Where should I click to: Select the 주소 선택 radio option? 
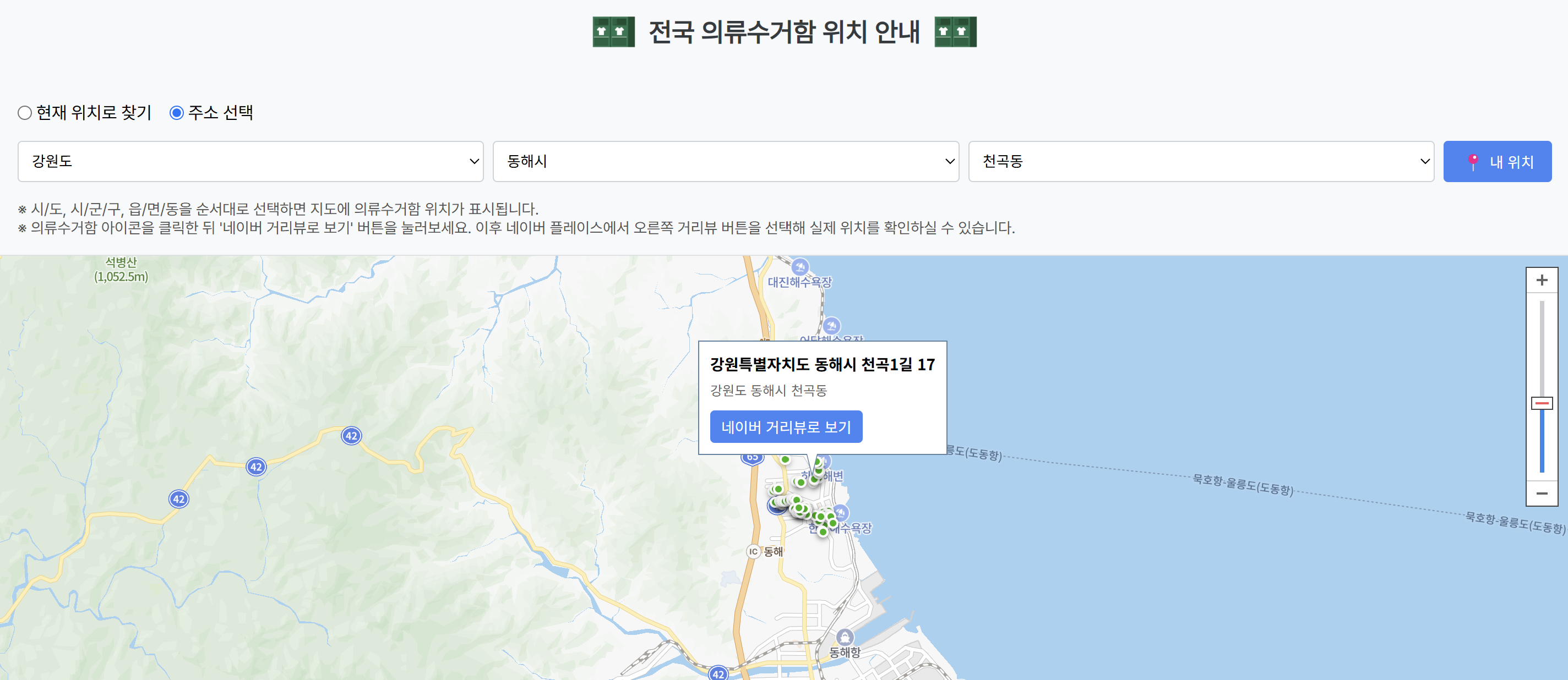click(177, 113)
